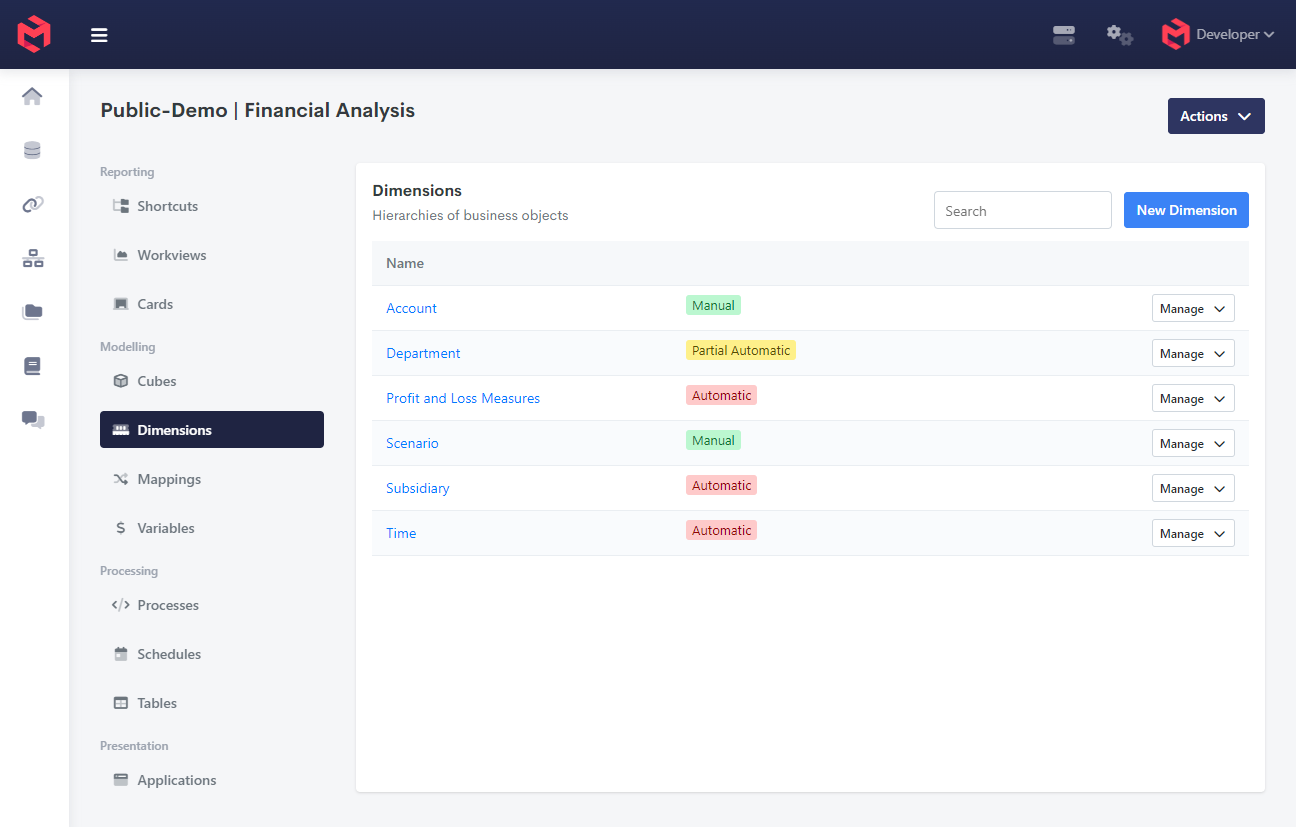Screen dimensions: 1296x827
Task: Open Processes in the sidebar
Action: [x=168, y=605]
